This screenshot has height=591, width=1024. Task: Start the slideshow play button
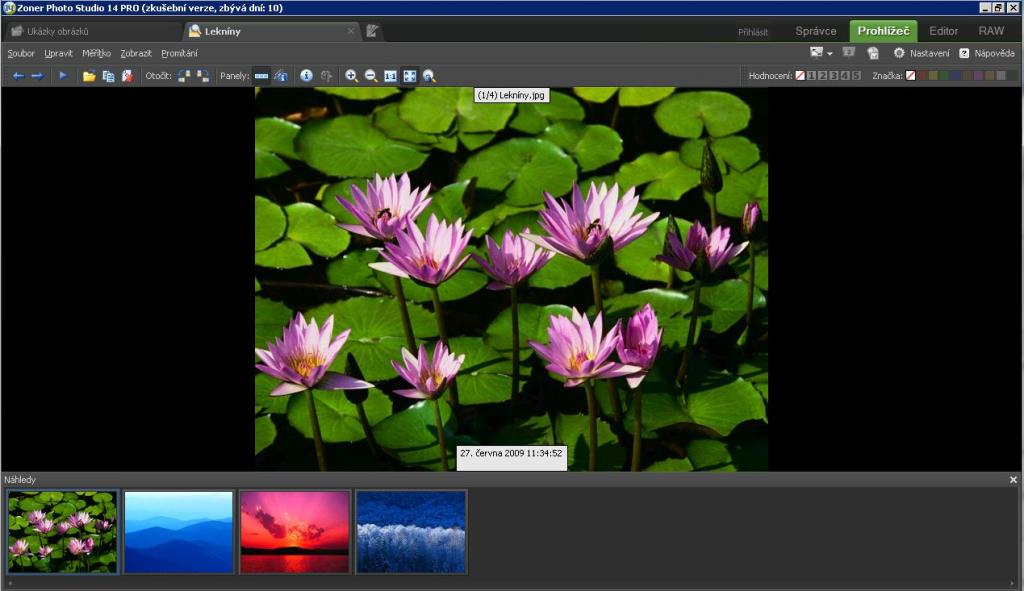63,76
